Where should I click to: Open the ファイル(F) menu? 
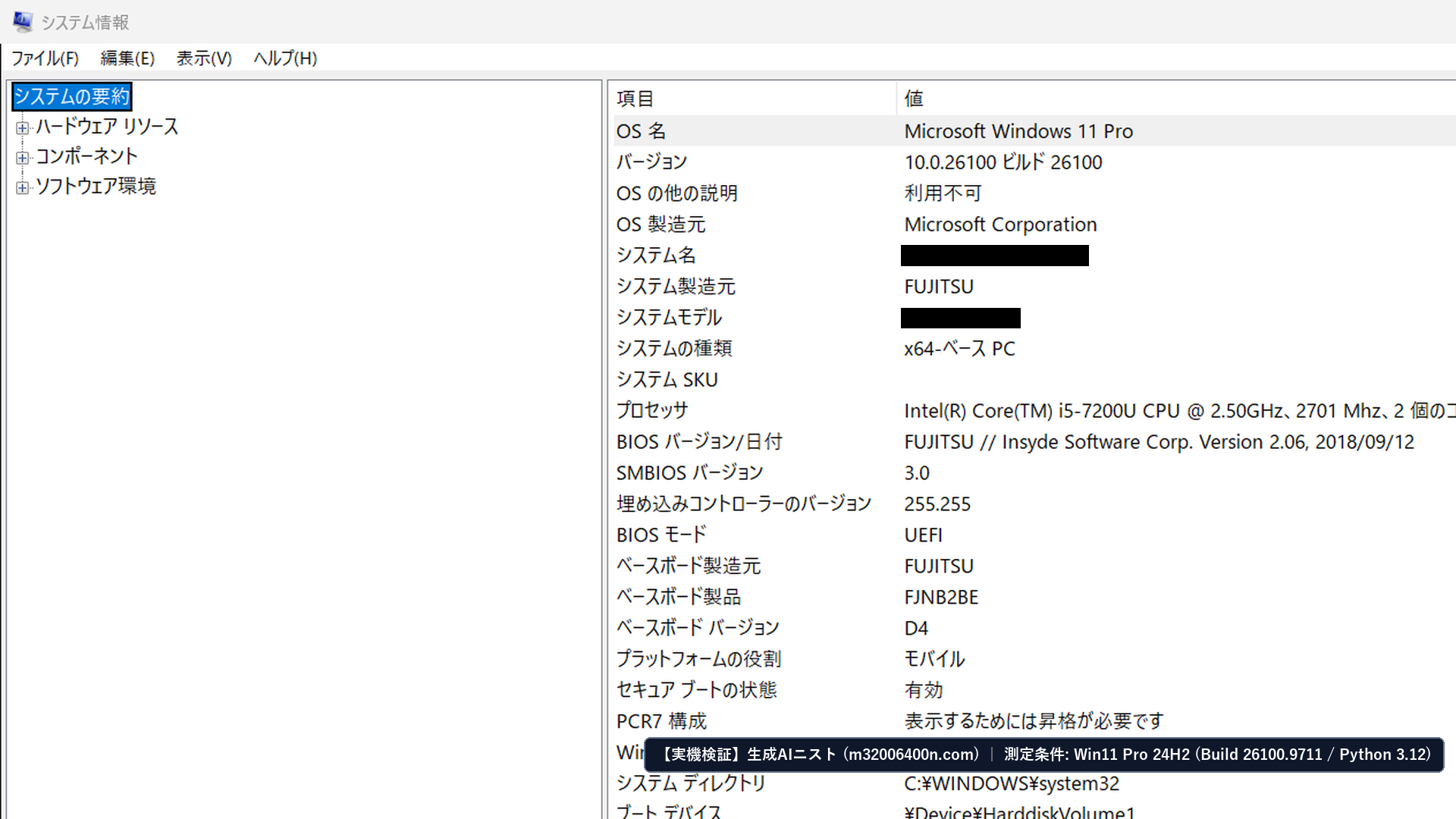pyautogui.click(x=45, y=58)
